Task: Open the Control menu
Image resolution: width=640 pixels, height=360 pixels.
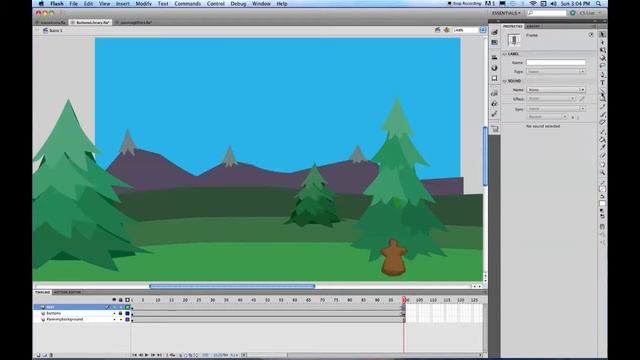Action: [216, 4]
